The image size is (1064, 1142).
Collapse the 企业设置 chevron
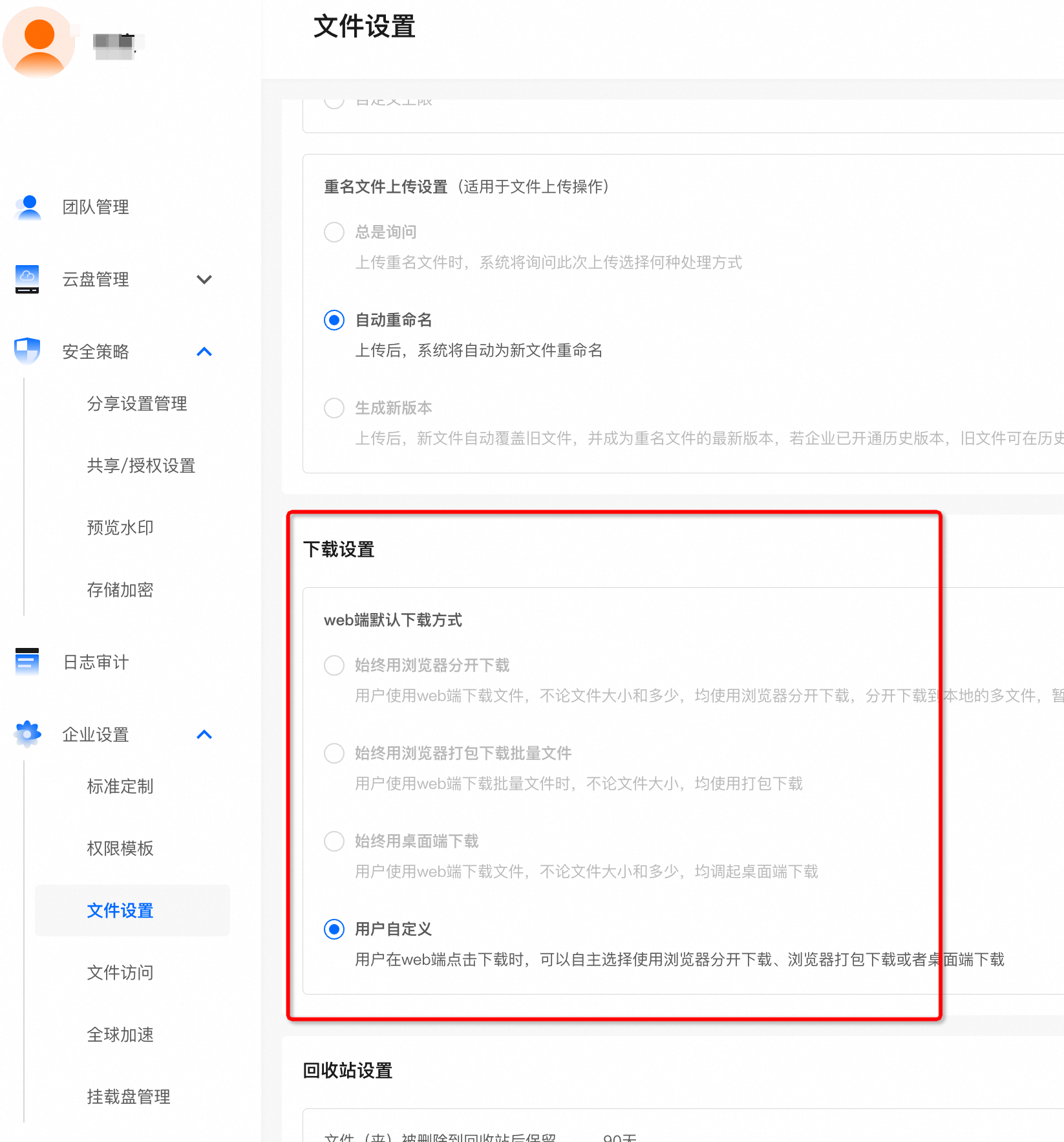(x=204, y=734)
